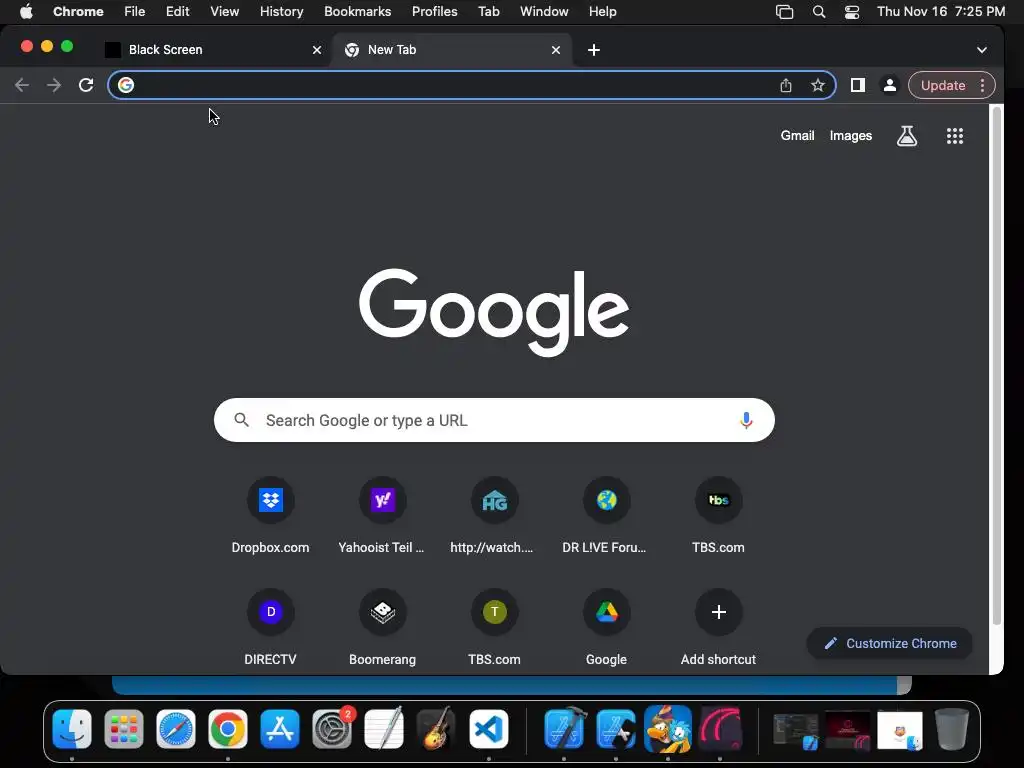Open the Window menu
The width and height of the screenshot is (1024, 768).
(x=544, y=12)
